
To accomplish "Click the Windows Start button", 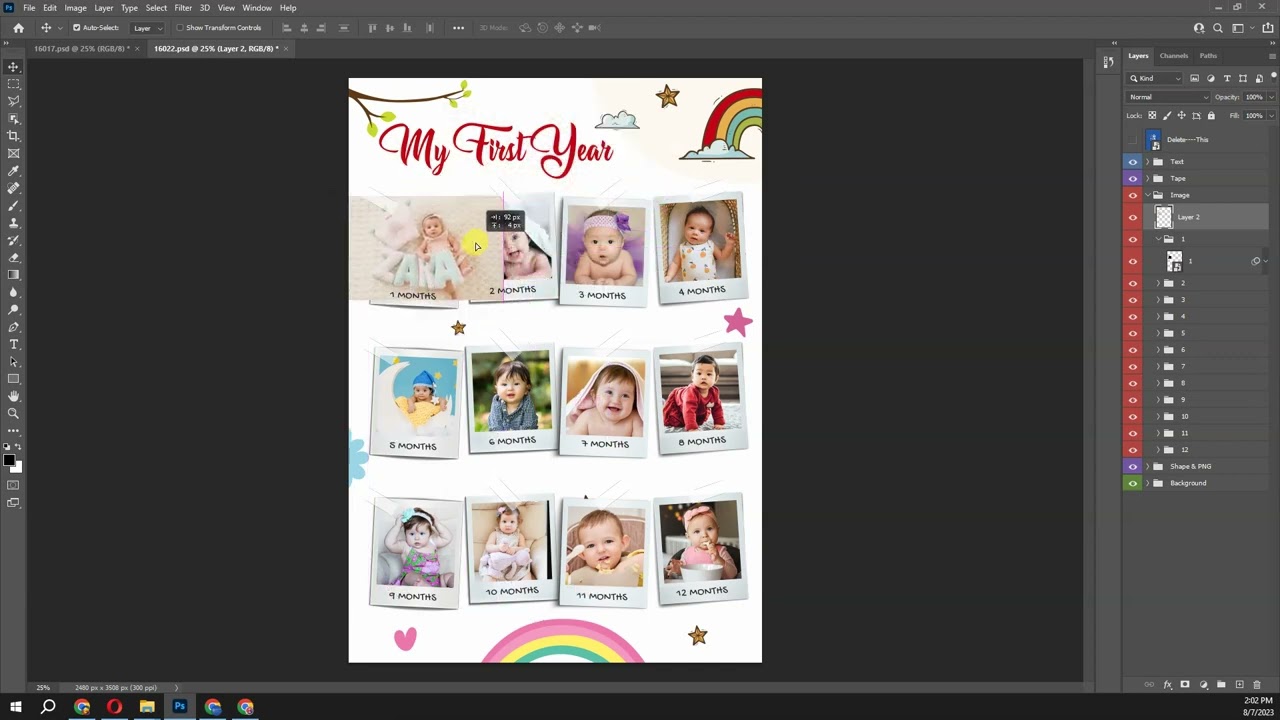I will [x=15, y=707].
